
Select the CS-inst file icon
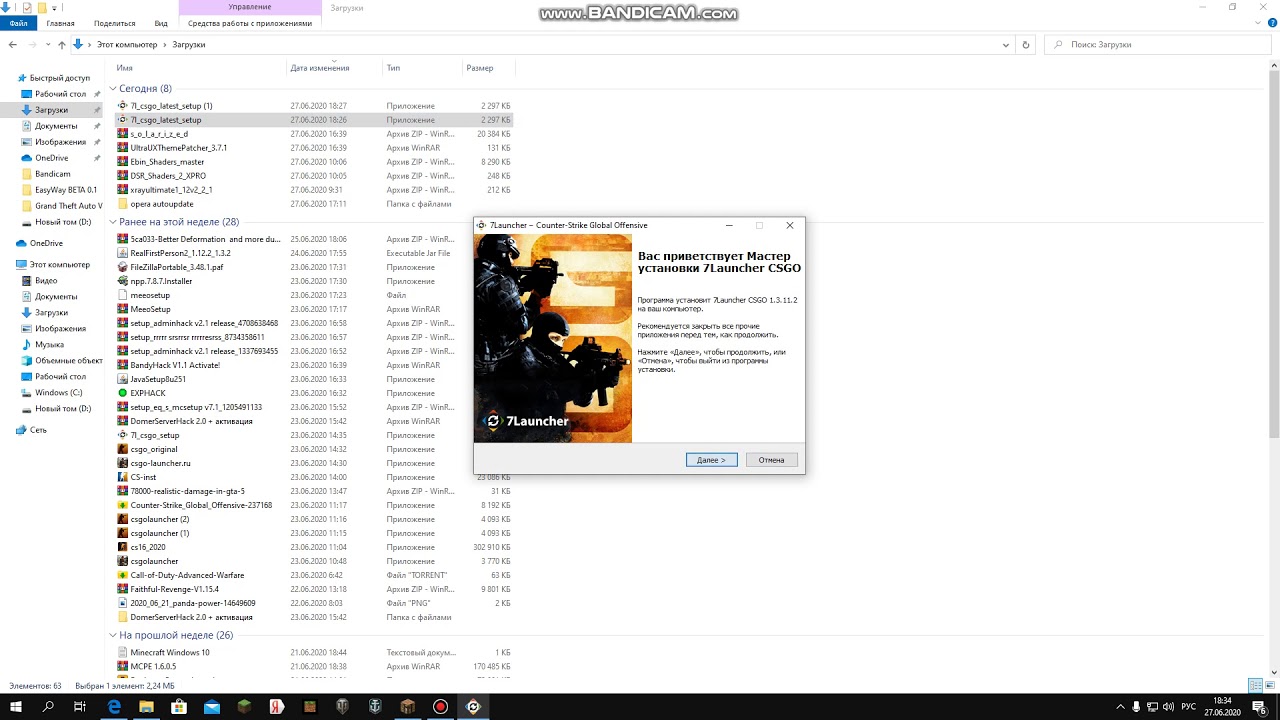click(x=123, y=477)
